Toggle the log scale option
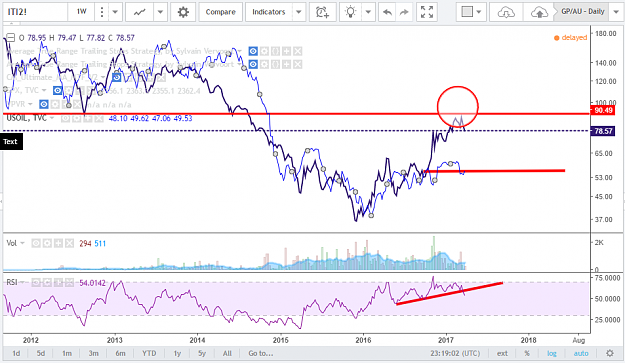 (552, 353)
